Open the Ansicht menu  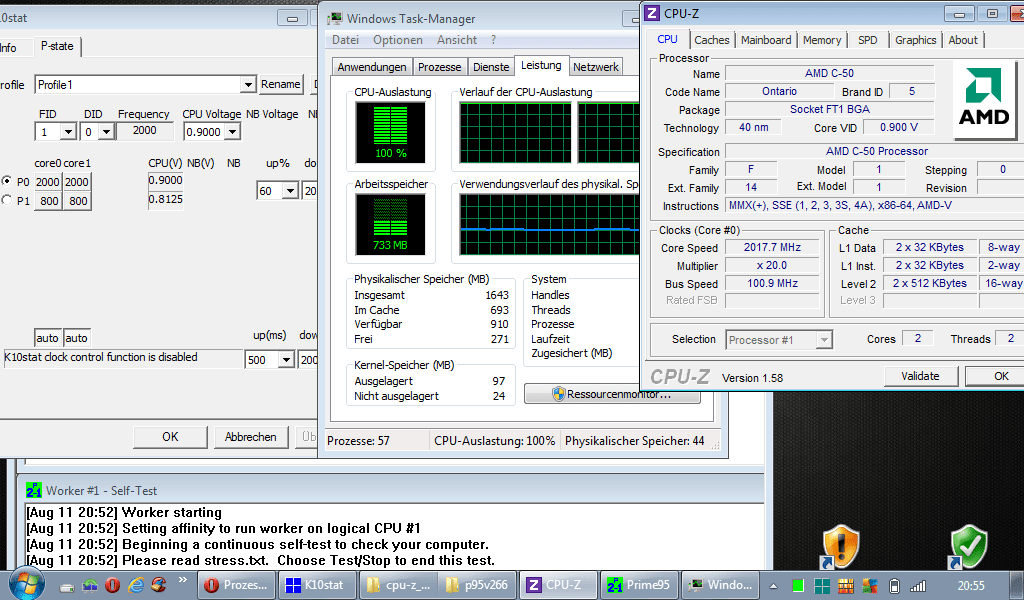(x=456, y=40)
